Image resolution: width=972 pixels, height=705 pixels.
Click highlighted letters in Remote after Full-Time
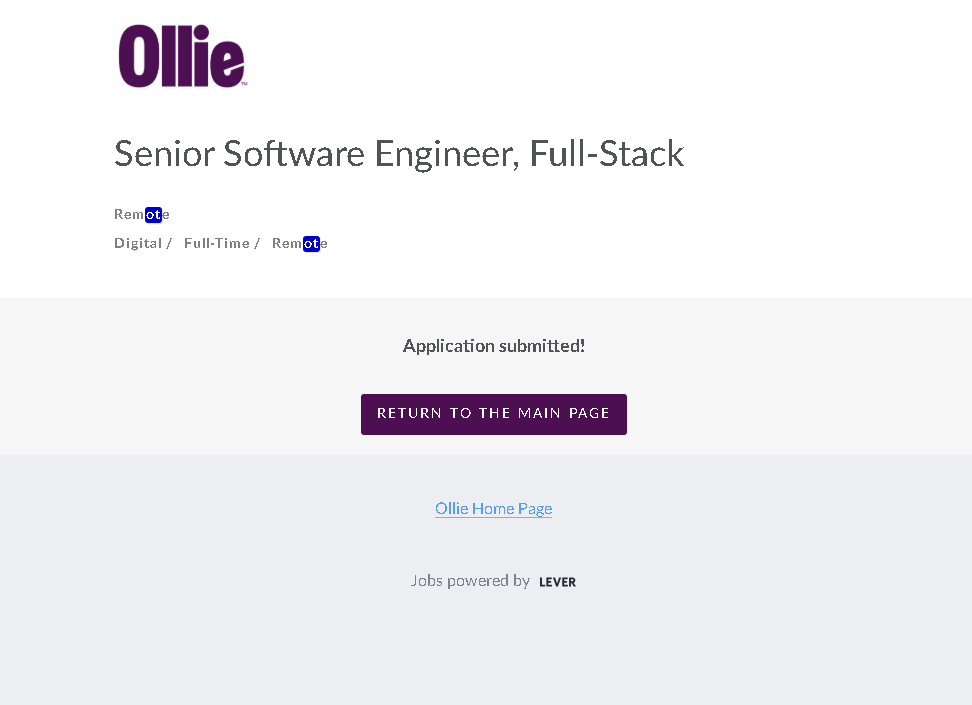pos(311,243)
